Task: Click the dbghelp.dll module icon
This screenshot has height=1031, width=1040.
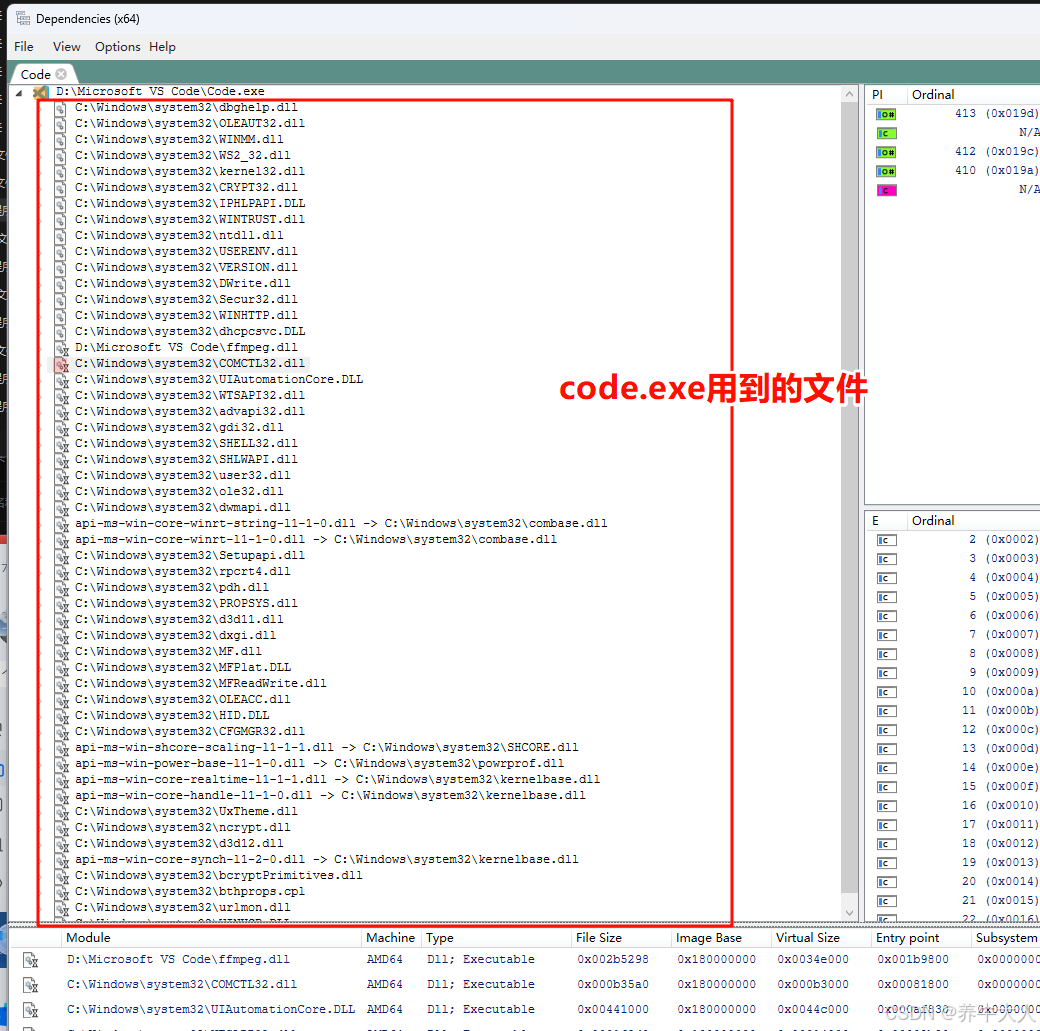Action: tap(60, 108)
